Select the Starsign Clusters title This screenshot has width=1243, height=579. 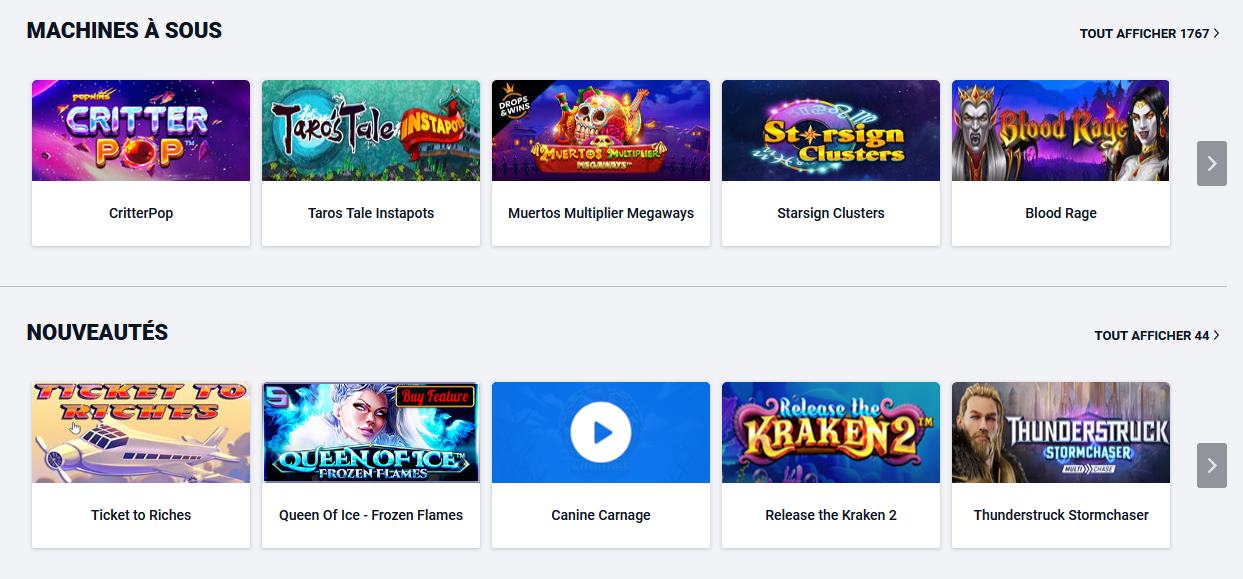tap(831, 213)
